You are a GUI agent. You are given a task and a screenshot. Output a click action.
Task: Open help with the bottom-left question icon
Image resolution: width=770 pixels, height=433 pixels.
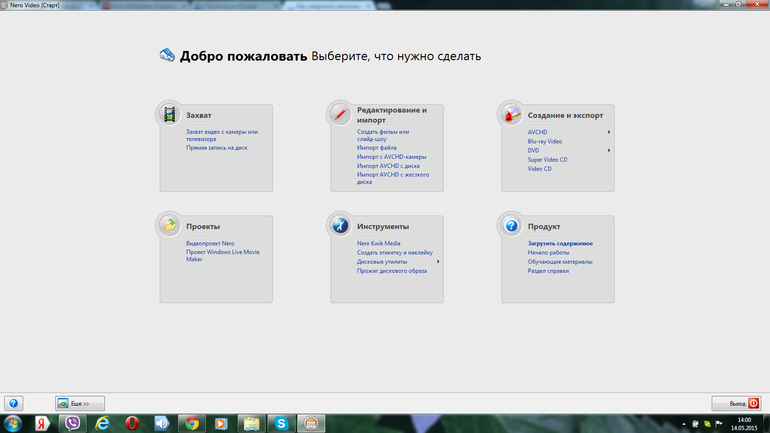(x=13, y=403)
